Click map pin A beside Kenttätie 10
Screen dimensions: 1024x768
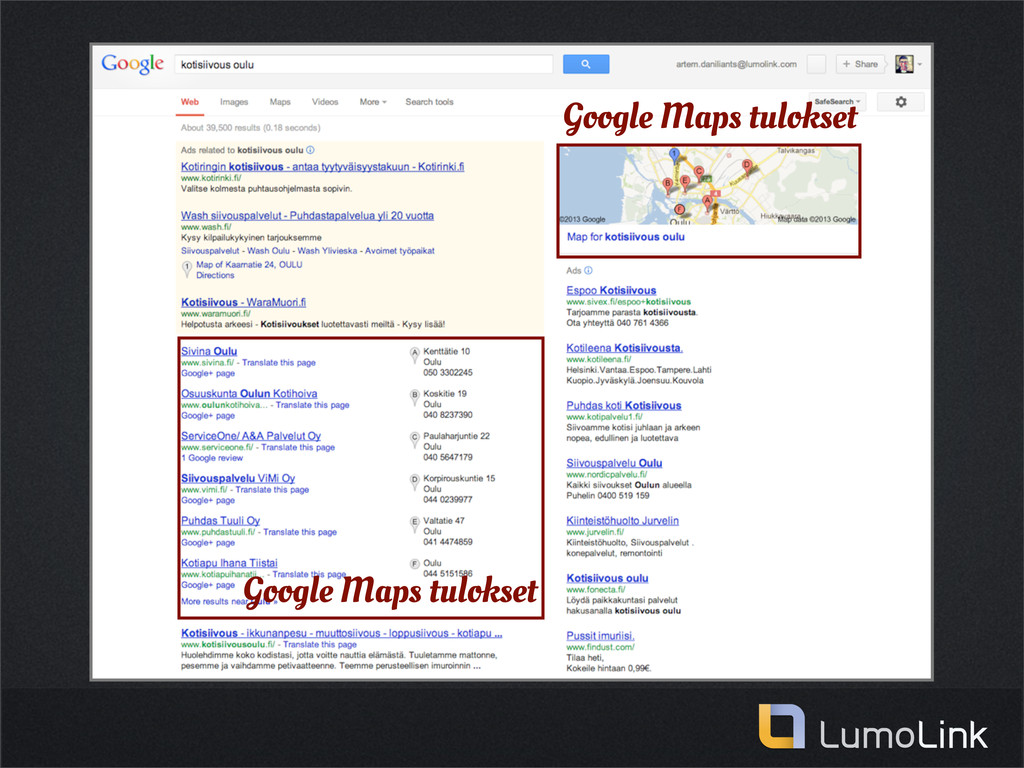414,355
